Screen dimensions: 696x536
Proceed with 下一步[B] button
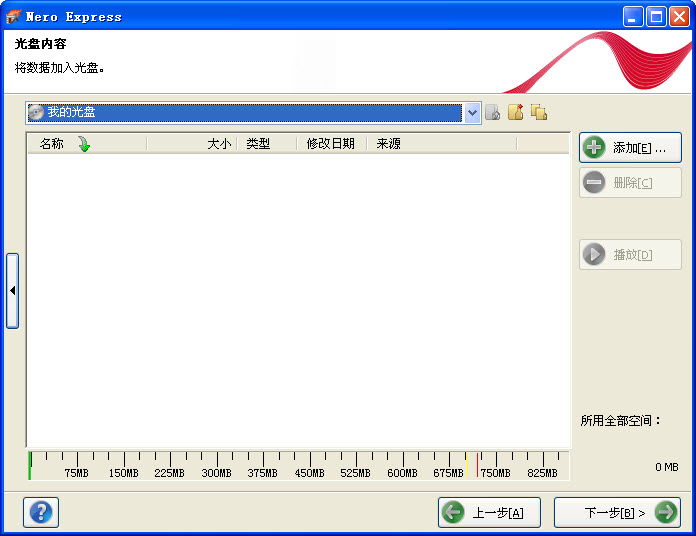click(617, 512)
